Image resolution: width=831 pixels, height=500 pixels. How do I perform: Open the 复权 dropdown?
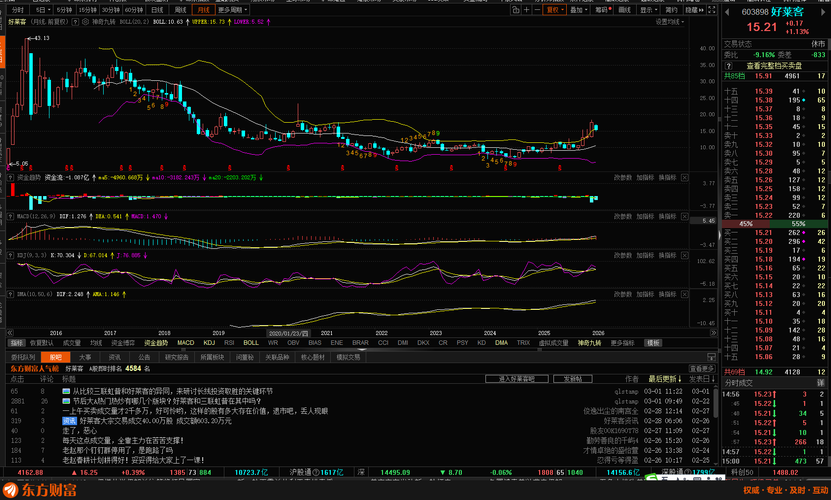[555, 10]
